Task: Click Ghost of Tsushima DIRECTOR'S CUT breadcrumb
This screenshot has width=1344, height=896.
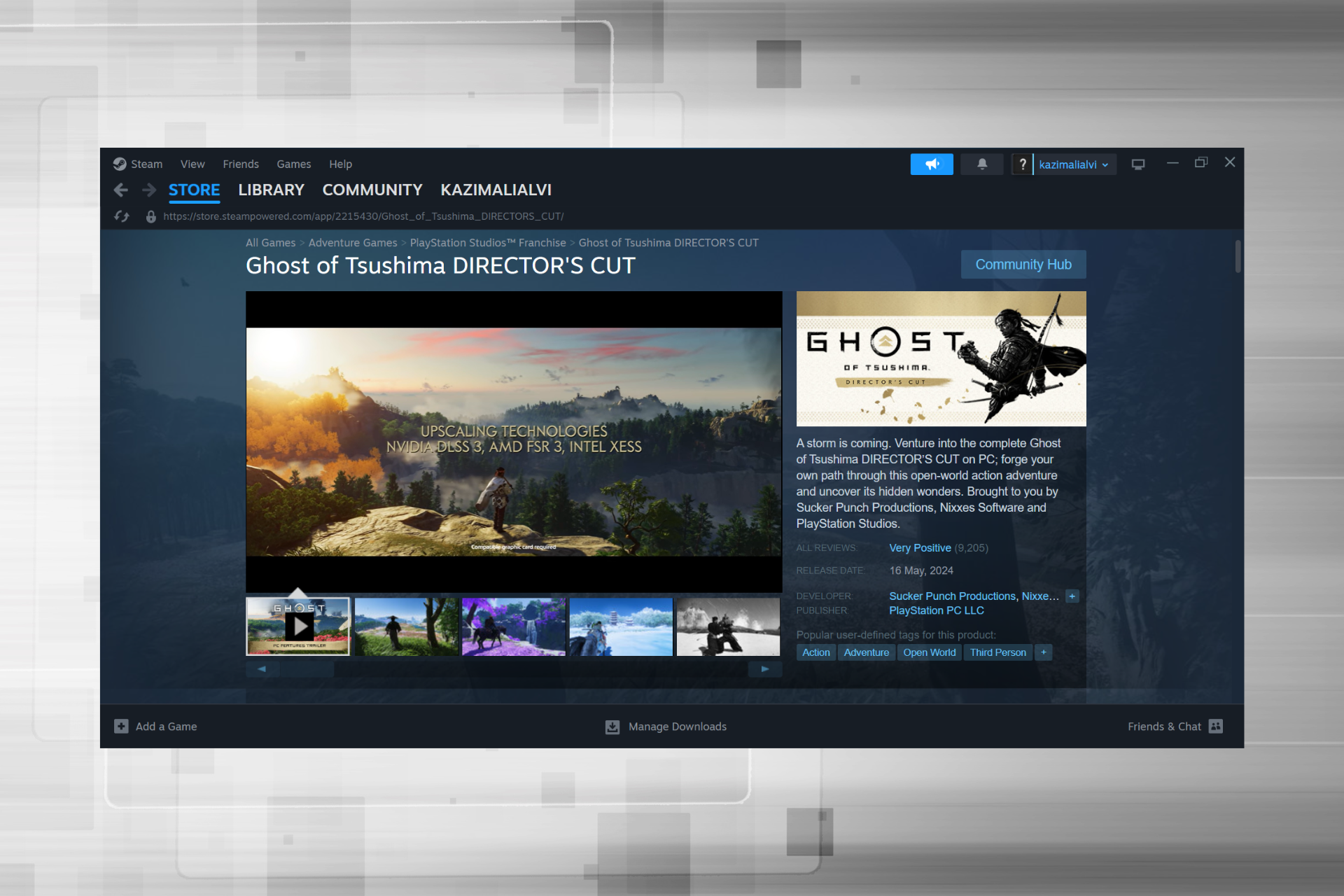Action: click(668, 243)
